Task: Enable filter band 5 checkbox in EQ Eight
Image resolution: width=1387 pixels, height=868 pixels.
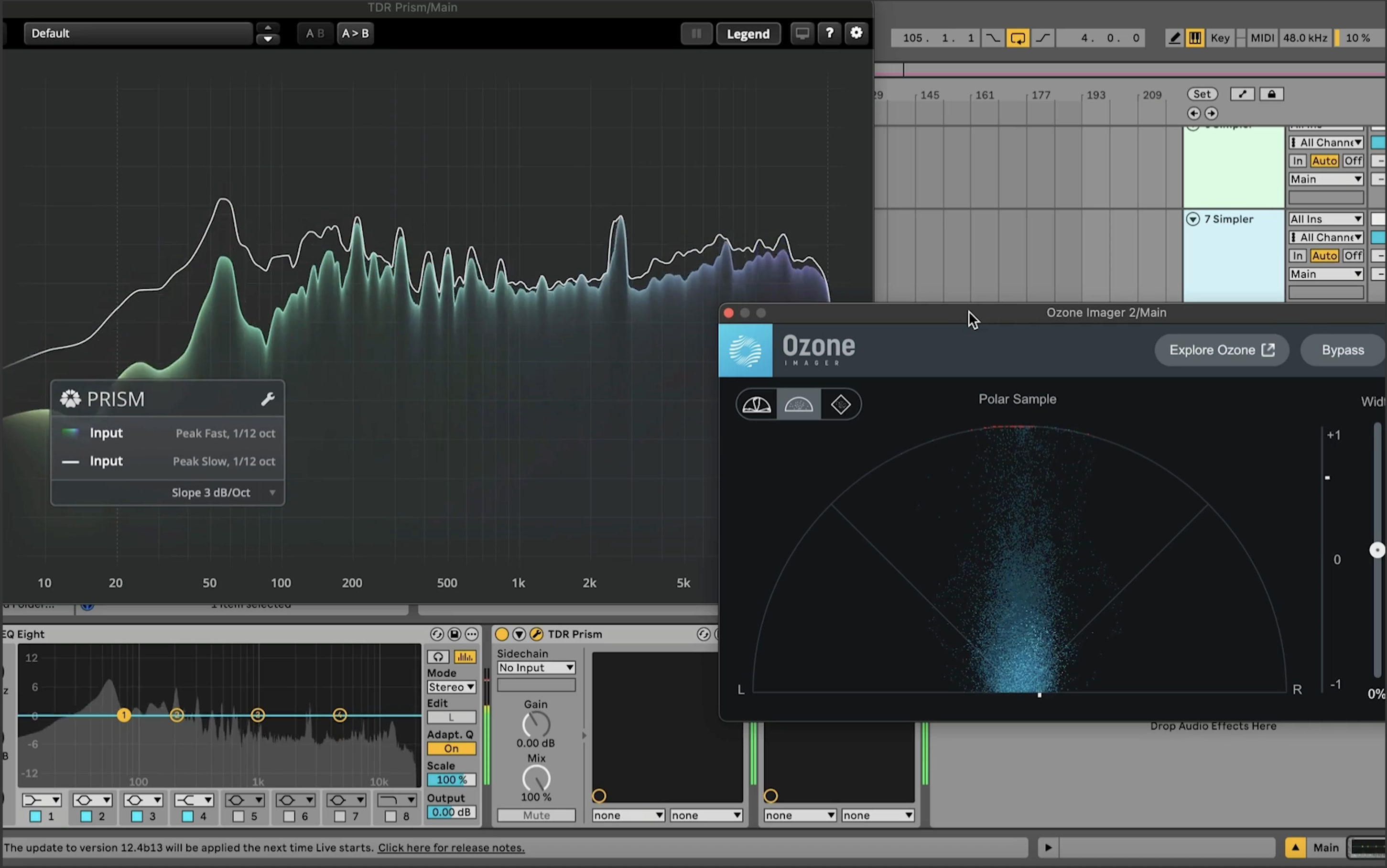Action: 238,816
